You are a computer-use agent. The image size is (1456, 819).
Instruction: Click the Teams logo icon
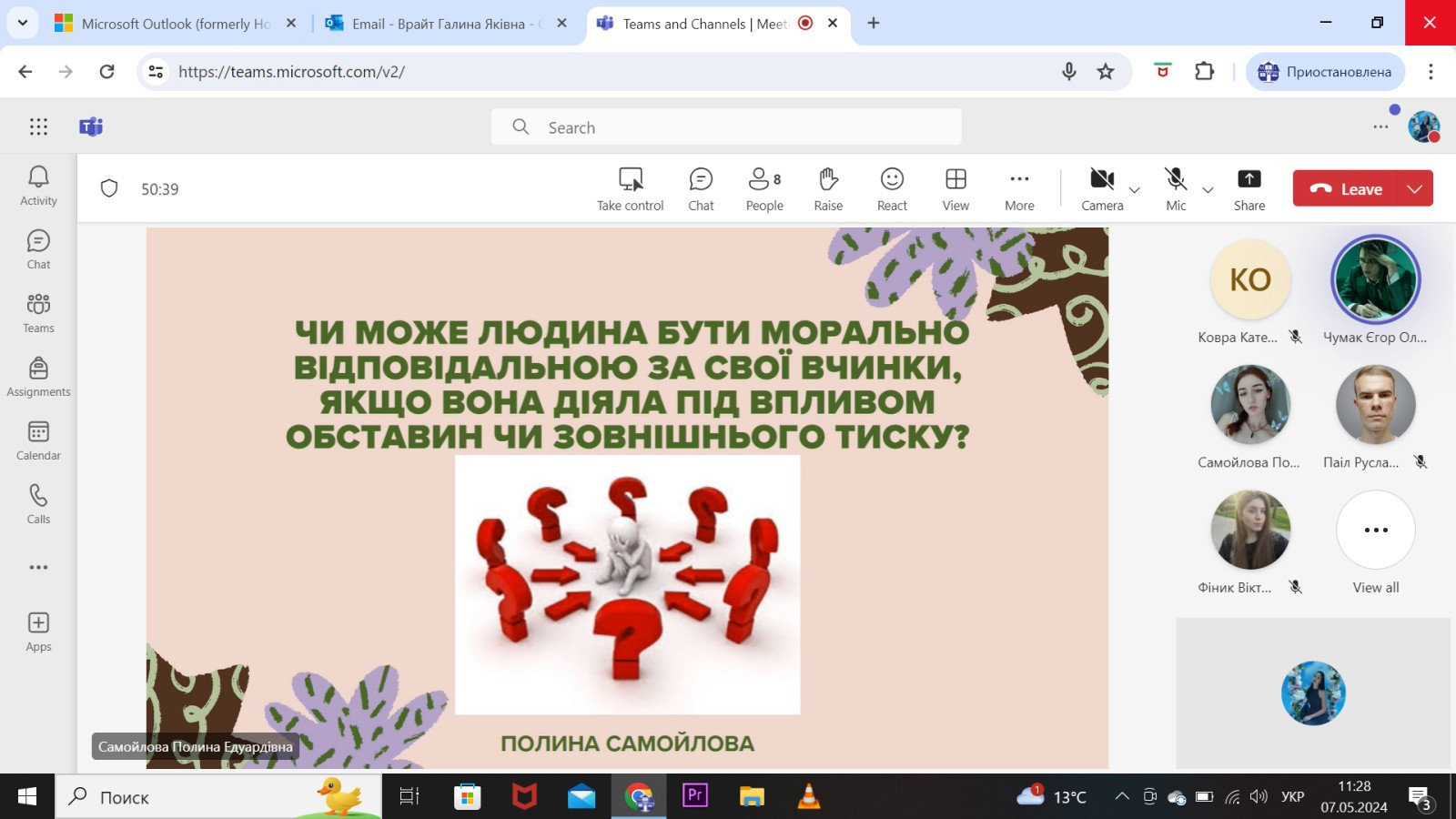point(91,126)
